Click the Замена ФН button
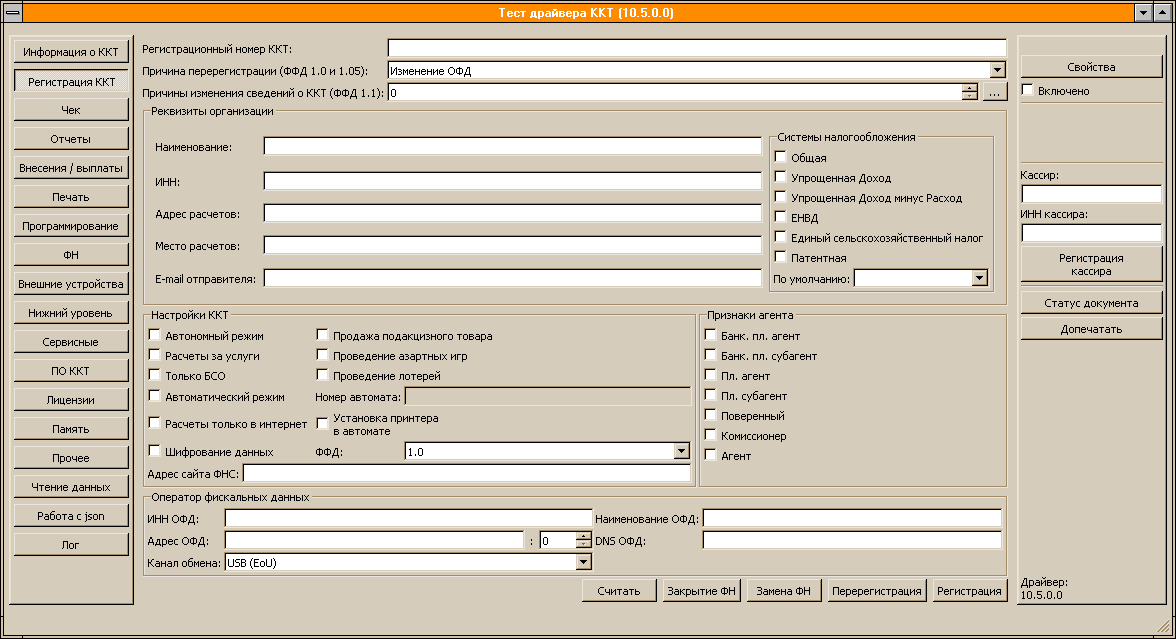Image resolution: width=1176 pixels, height=639 pixels. (x=785, y=591)
